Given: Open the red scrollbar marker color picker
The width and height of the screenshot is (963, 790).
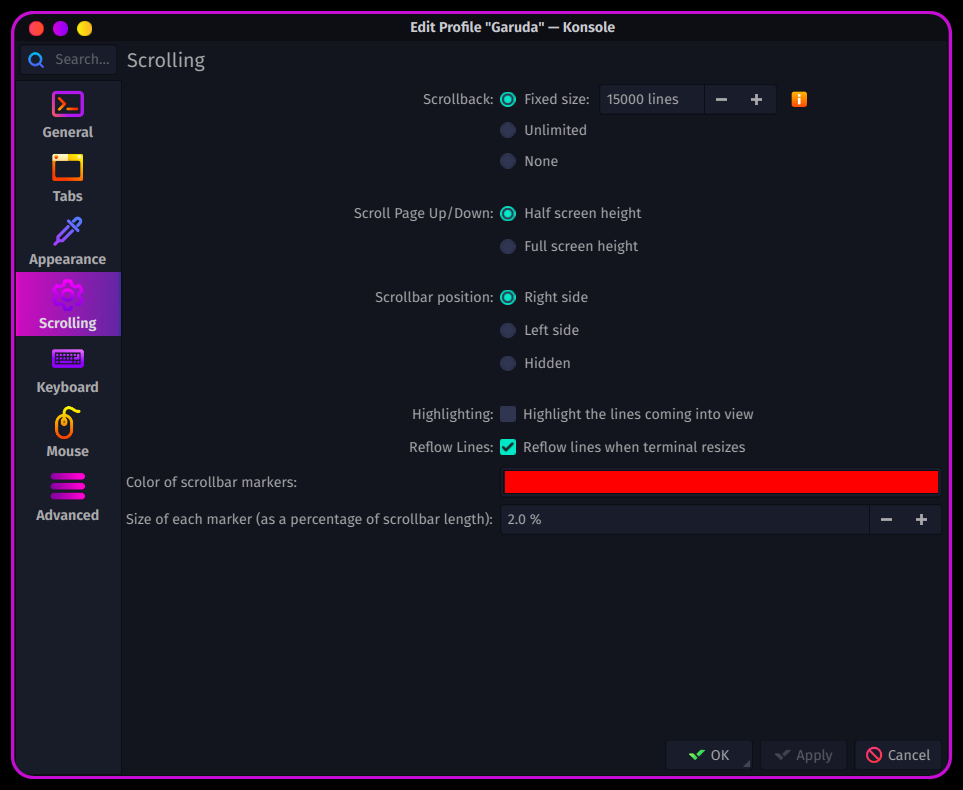Looking at the screenshot, I should (x=721, y=482).
